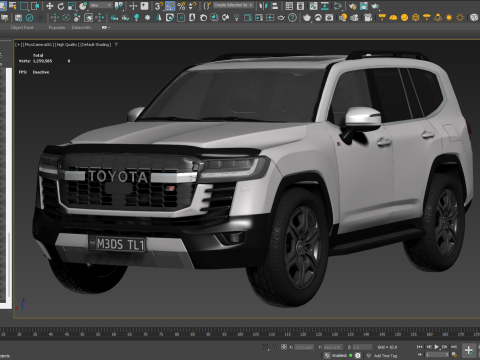Open Create Selection Set dropdown
Viewport: 480px width, 360px height.
[233, 5]
